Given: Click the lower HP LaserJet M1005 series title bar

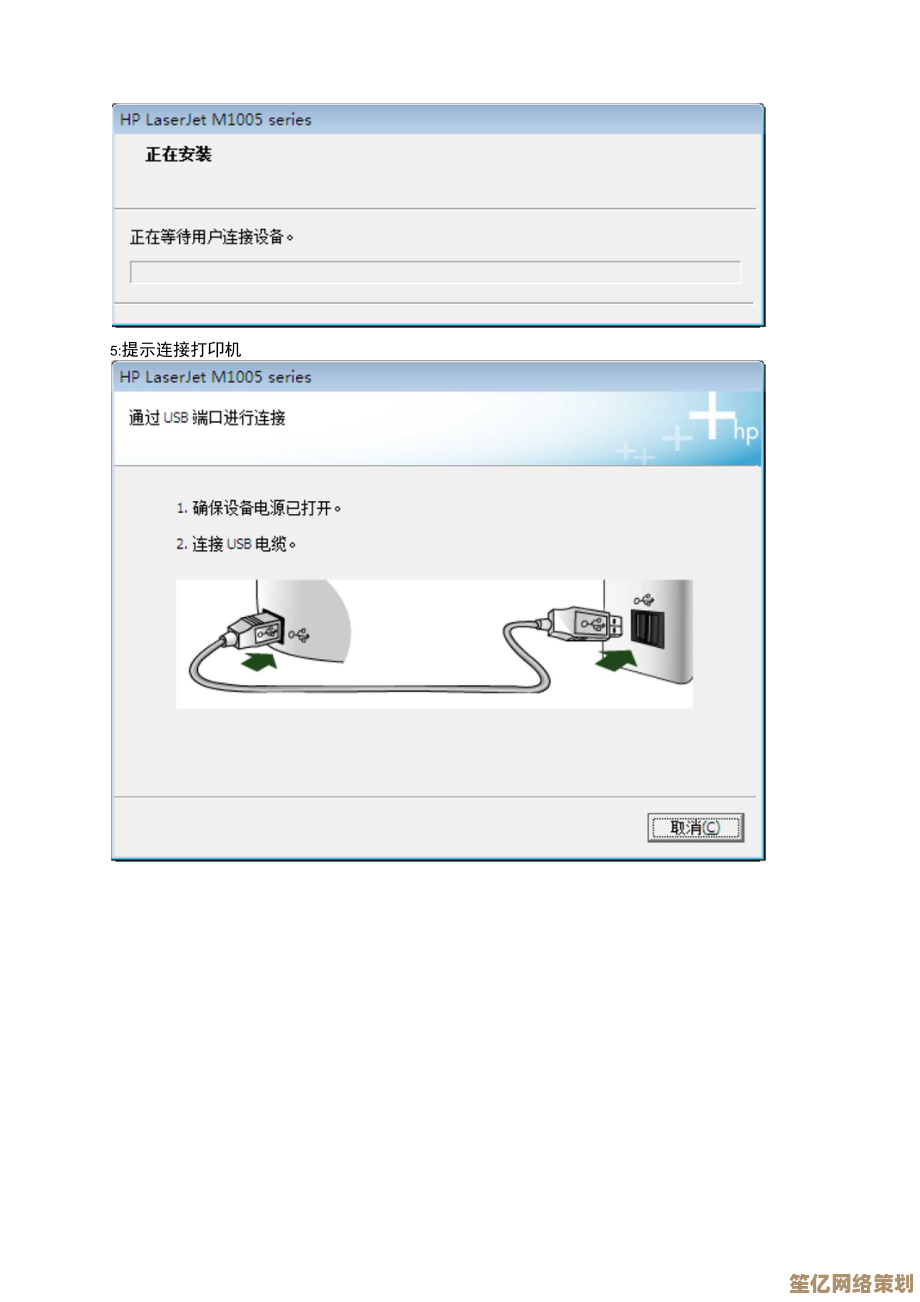Looking at the screenshot, I should point(438,377).
